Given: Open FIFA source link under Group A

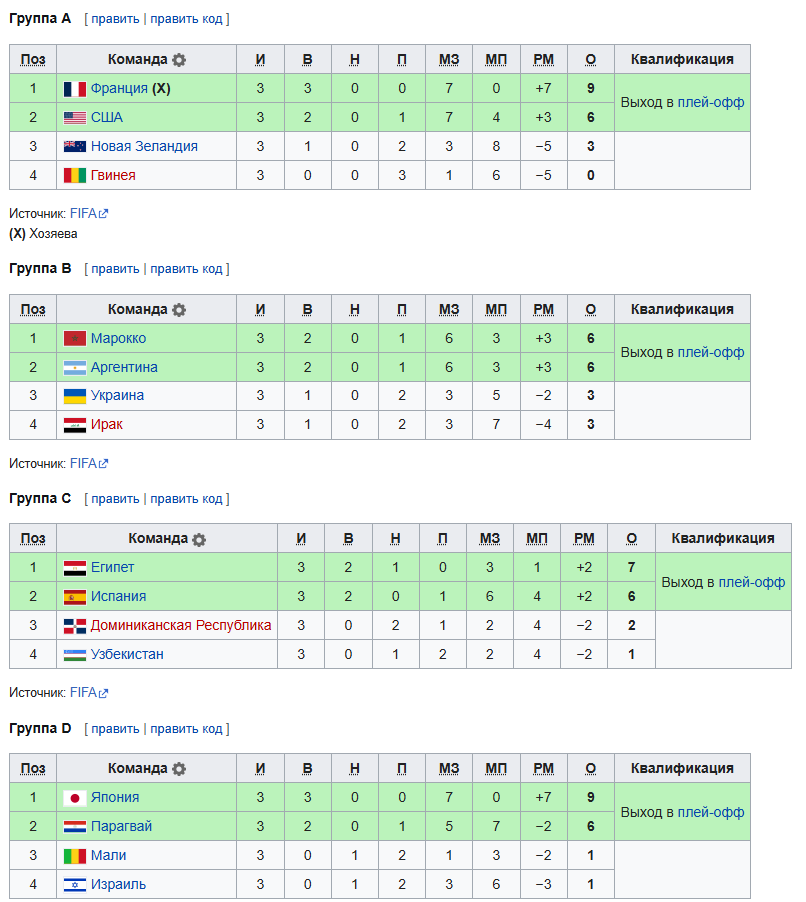Looking at the screenshot, I should [x=89, y=213].
